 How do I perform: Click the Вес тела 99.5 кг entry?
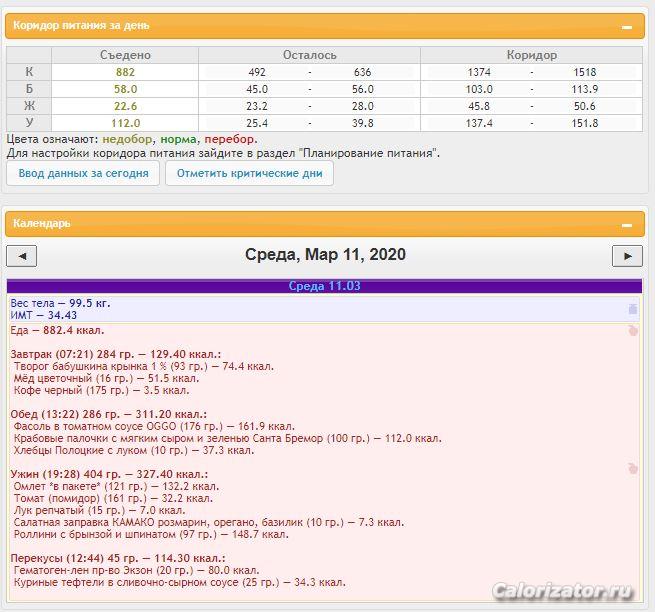tap(60, 302)
